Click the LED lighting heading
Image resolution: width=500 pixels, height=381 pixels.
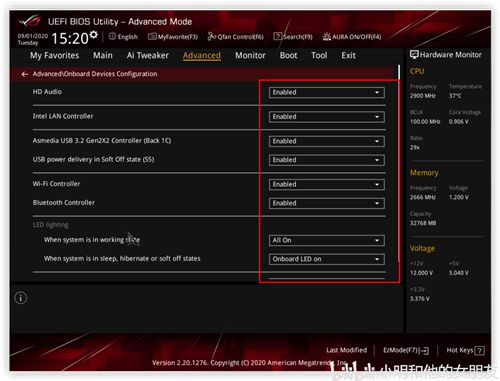[50, 225]
